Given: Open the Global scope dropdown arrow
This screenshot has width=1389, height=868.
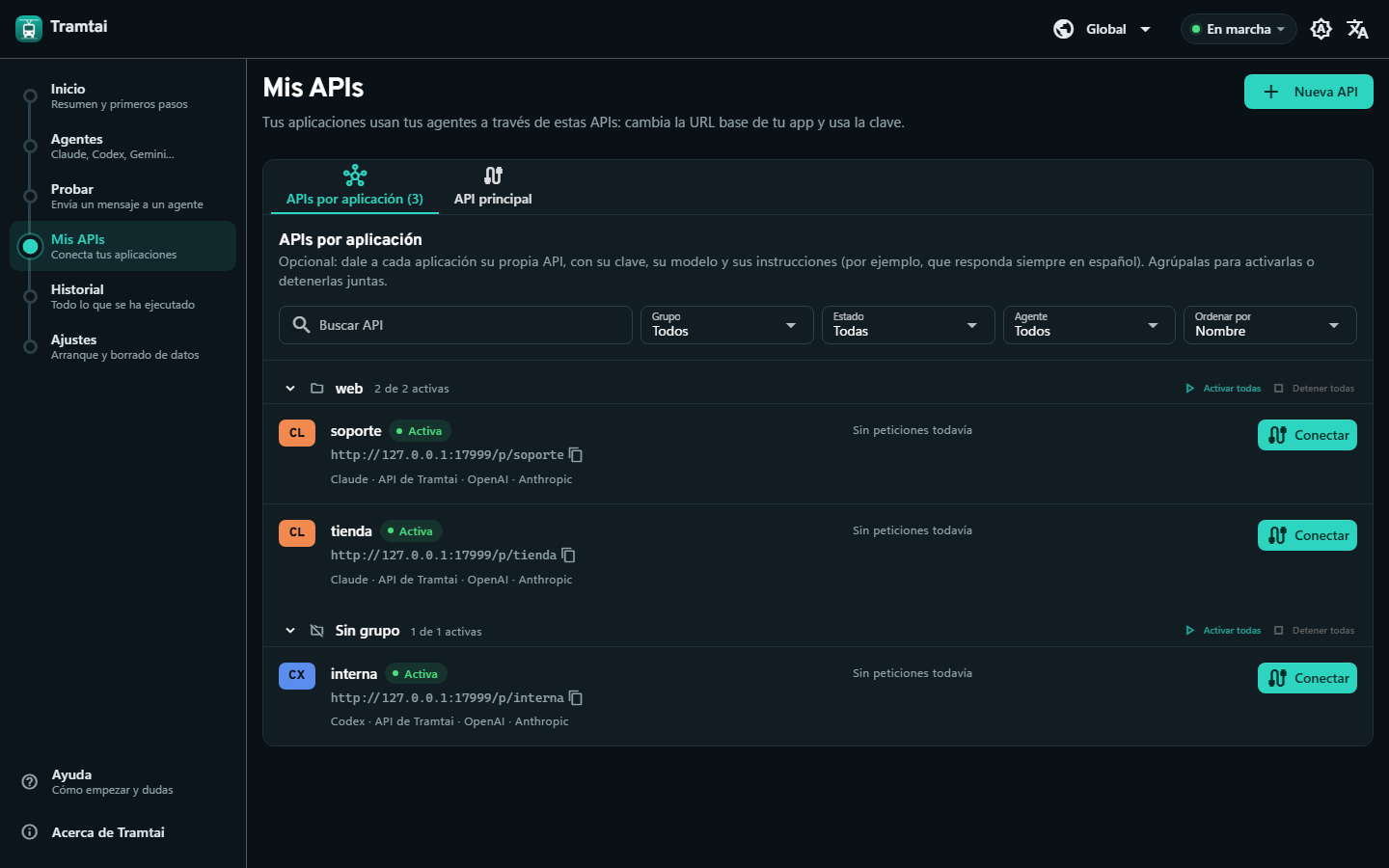Looking at the screenshot, I should tap(1146, 29).
